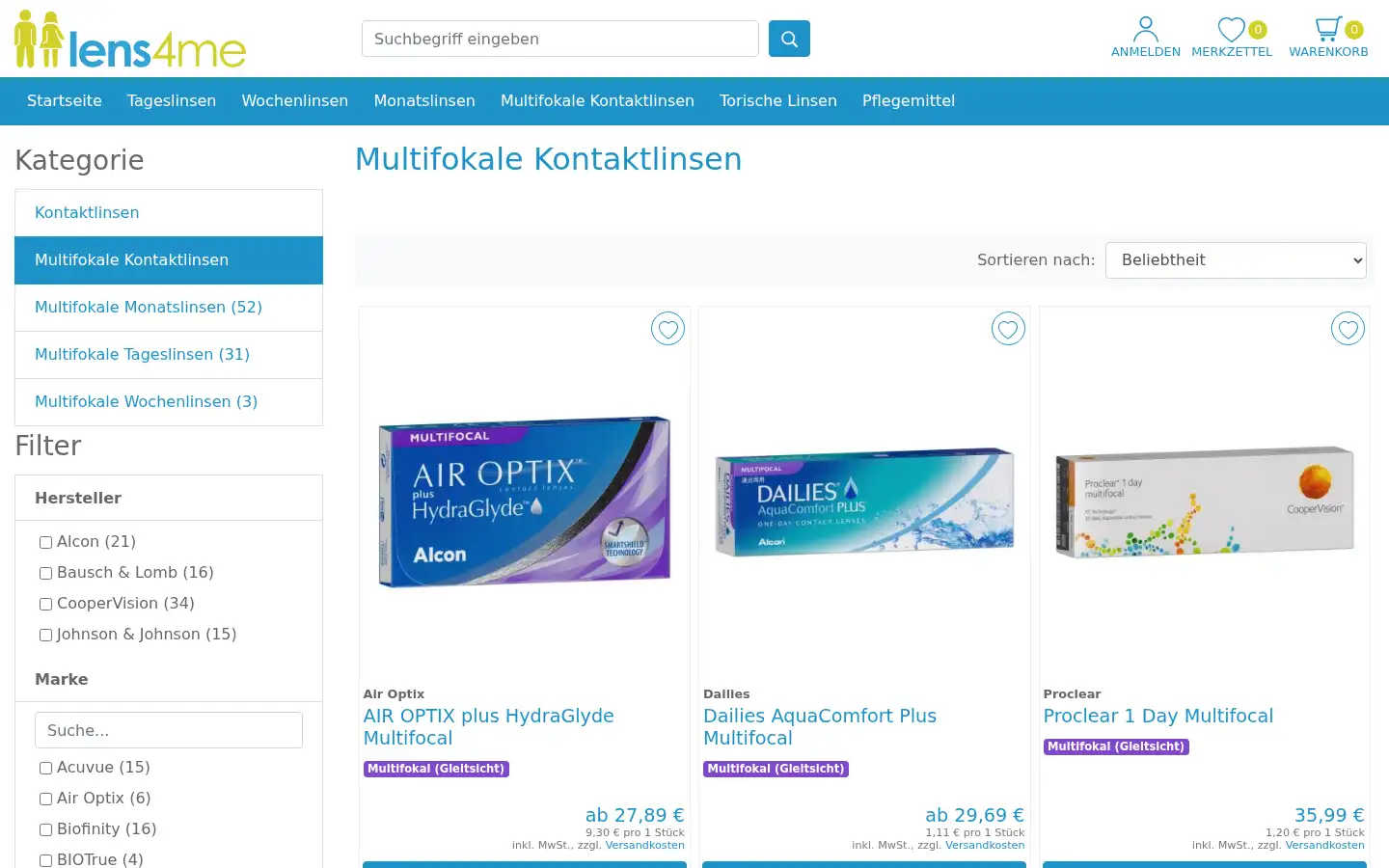Click Versandkosten link under 35,99 € price
The image size is (1389, 868).
pos(1325,846)
